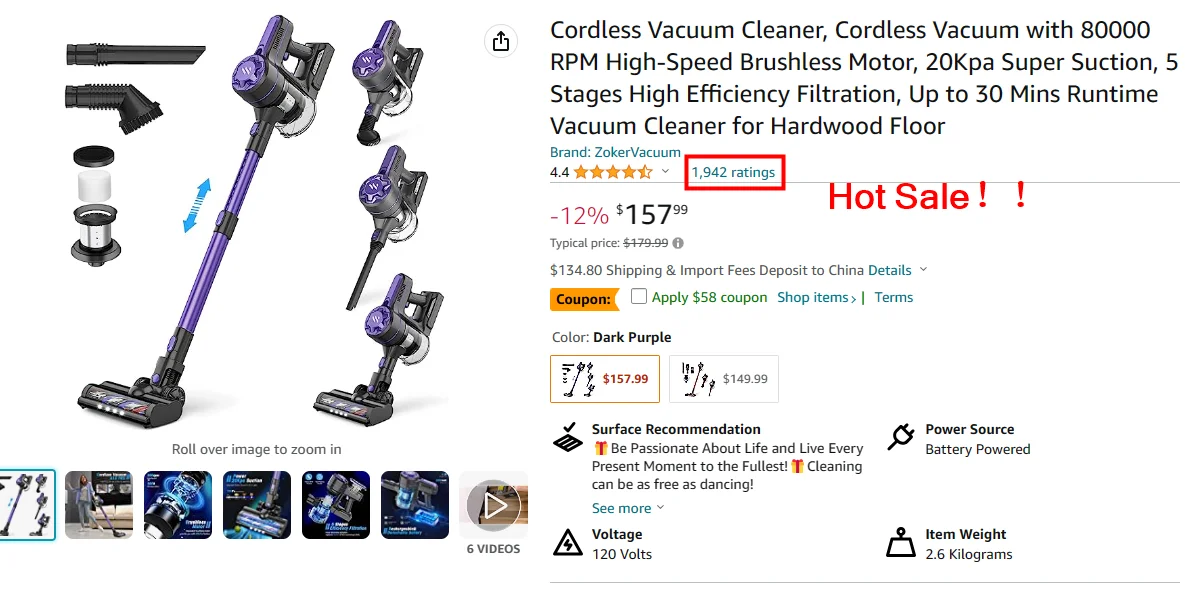
Task: Open the coupon Terms link
Action: coord(894,297)
